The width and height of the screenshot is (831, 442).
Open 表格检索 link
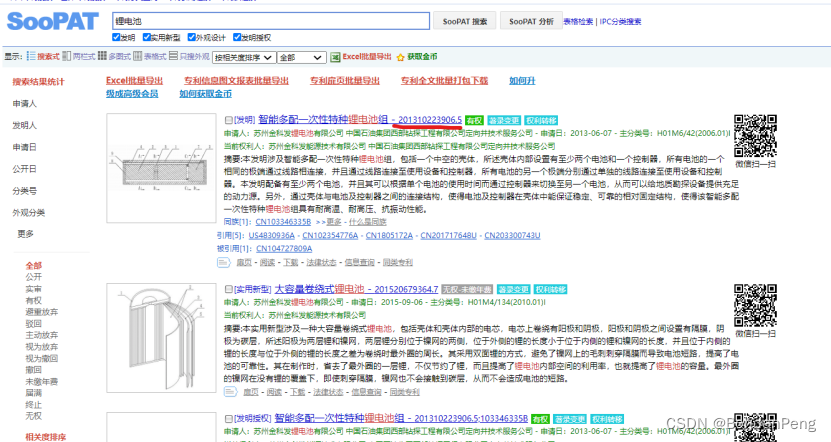[578, 22]
